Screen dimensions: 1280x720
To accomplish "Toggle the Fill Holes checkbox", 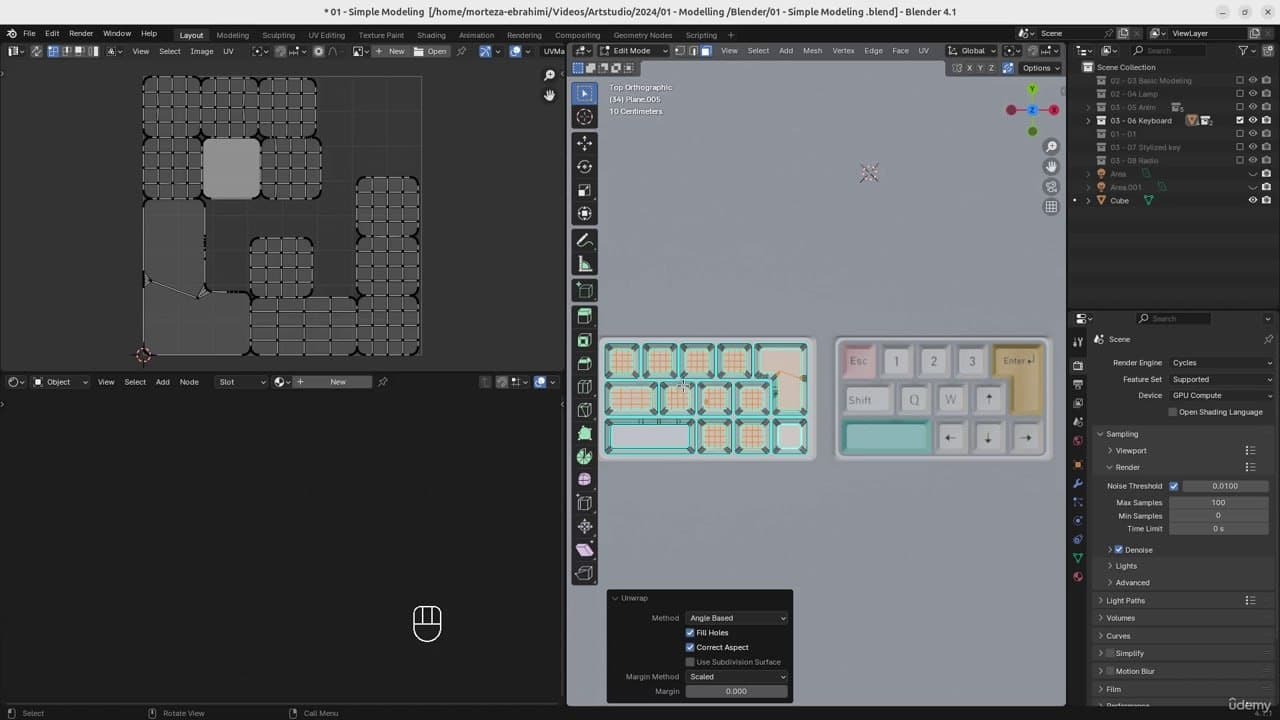I will pyautogui.click(x=690, y=633).
